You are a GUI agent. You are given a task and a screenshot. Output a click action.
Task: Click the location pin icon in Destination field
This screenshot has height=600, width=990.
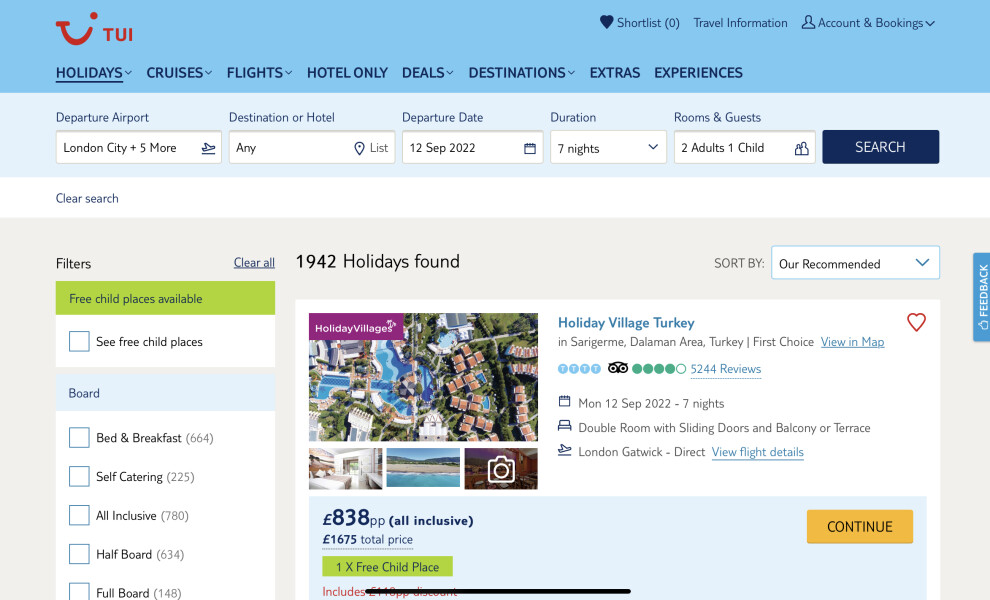click(359, 148)
